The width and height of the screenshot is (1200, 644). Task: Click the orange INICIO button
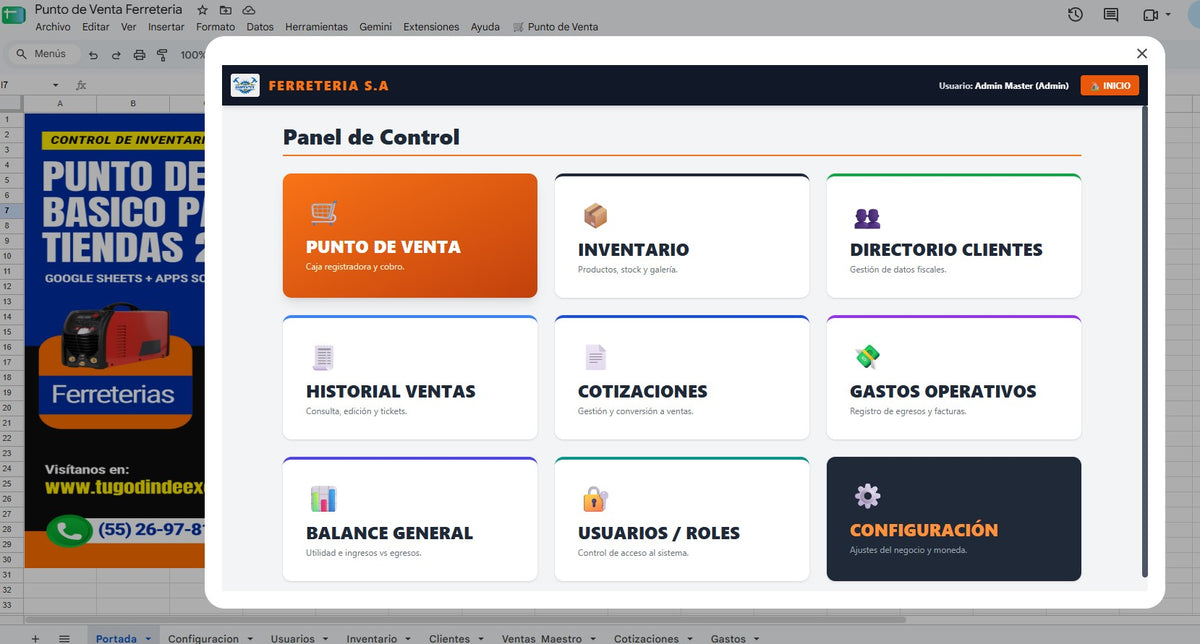coord(1109,86)
